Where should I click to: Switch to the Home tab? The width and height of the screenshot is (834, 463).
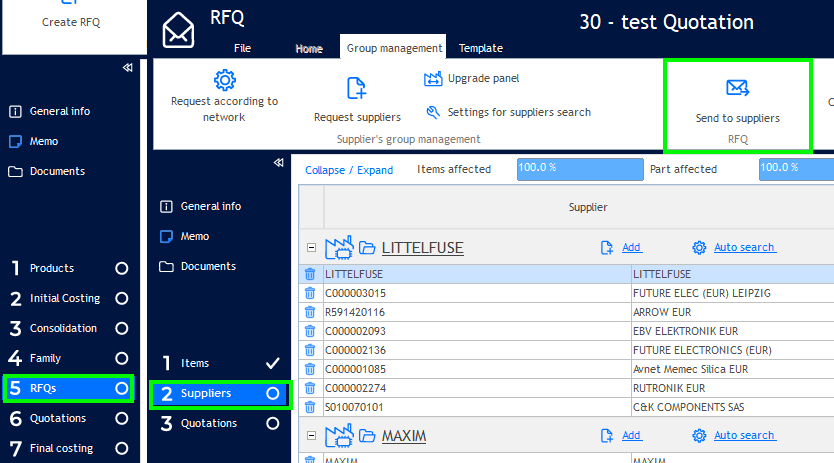click(309, 48)
